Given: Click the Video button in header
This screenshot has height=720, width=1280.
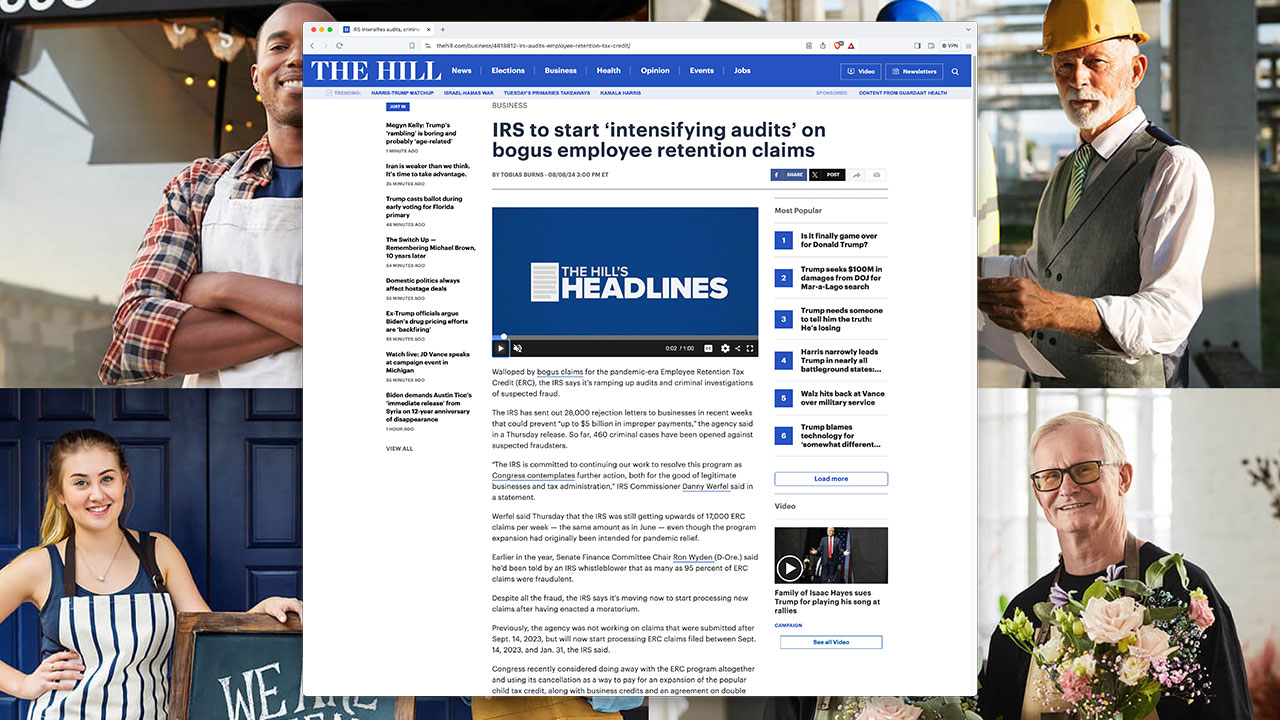Looking at the screenshot, I should [x=861, y=71].
